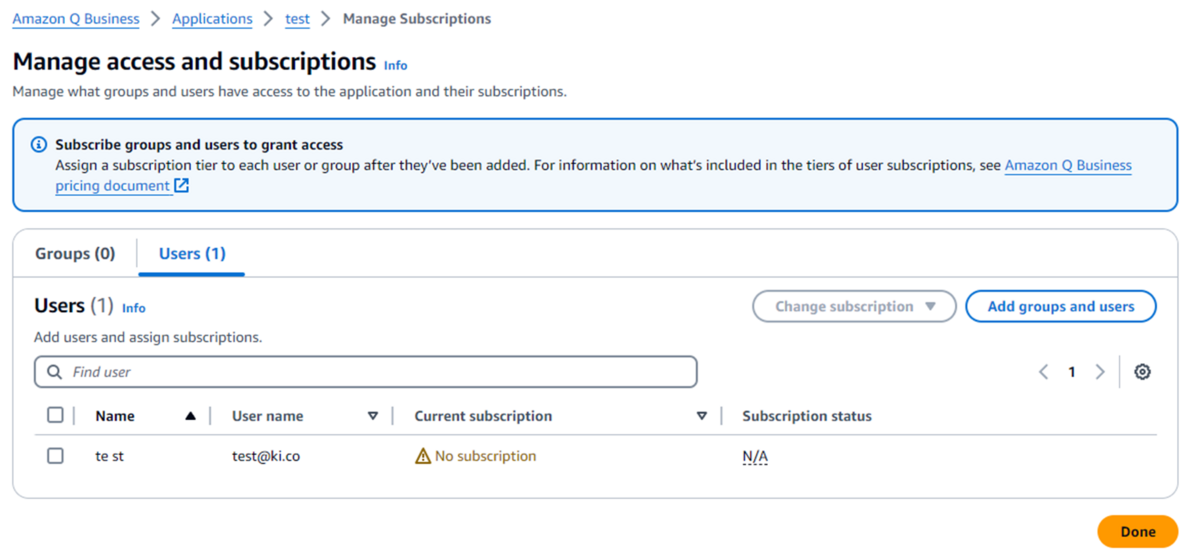The image size is (1200, 552).
Task: Click the info circle icon in the blue banner
Action: [39, 145]
